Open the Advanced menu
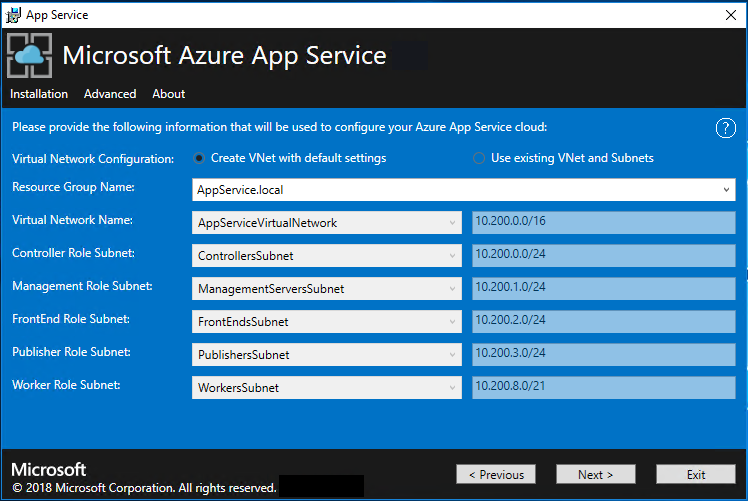 [110, 94]
